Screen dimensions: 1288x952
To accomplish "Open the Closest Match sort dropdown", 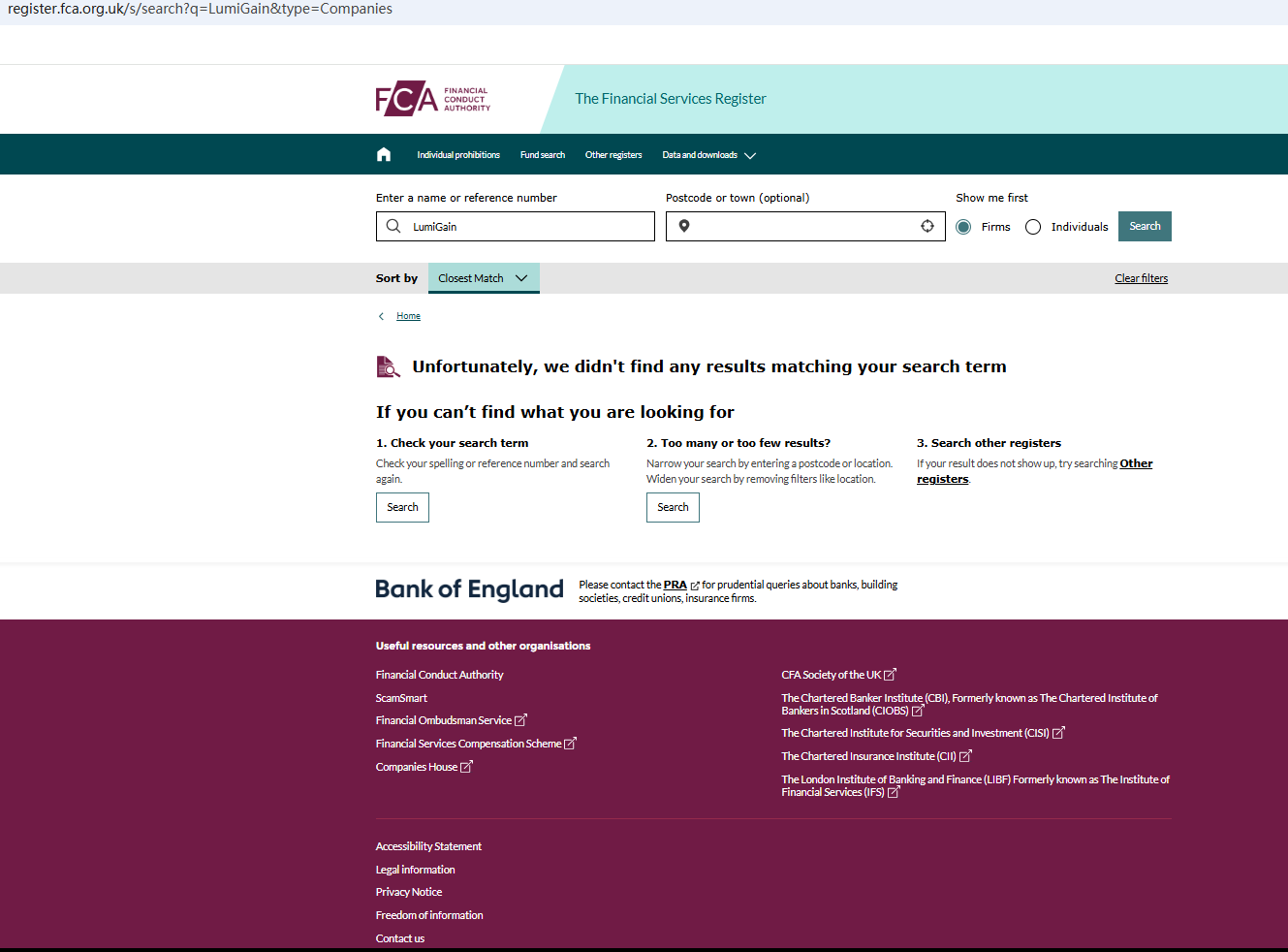I will 484,278.
